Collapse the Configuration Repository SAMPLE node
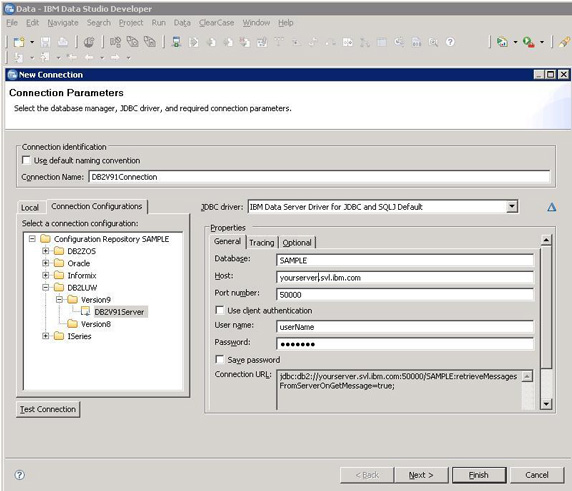Image resolution: width=572 pixels, height=491 pixels. pos(32,239)
